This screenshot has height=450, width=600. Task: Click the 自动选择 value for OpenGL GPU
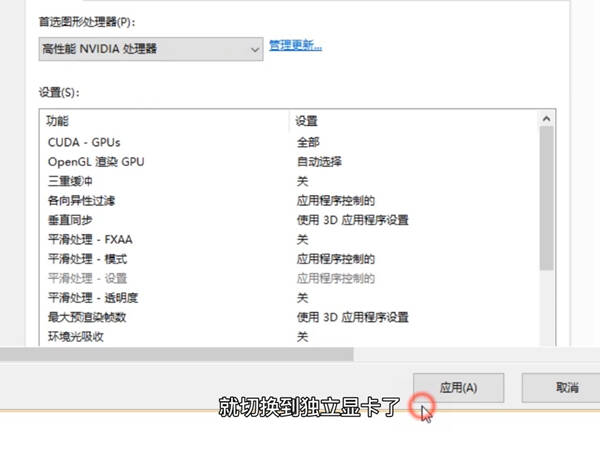click(x=319, y=162)
